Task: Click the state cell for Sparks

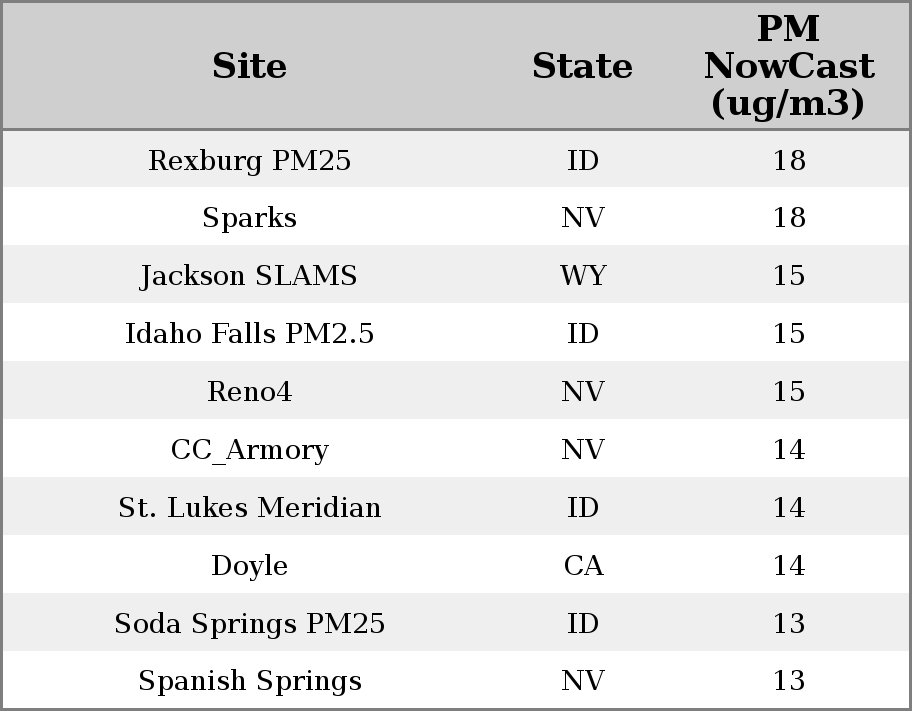Action: [x=583, y=218]
